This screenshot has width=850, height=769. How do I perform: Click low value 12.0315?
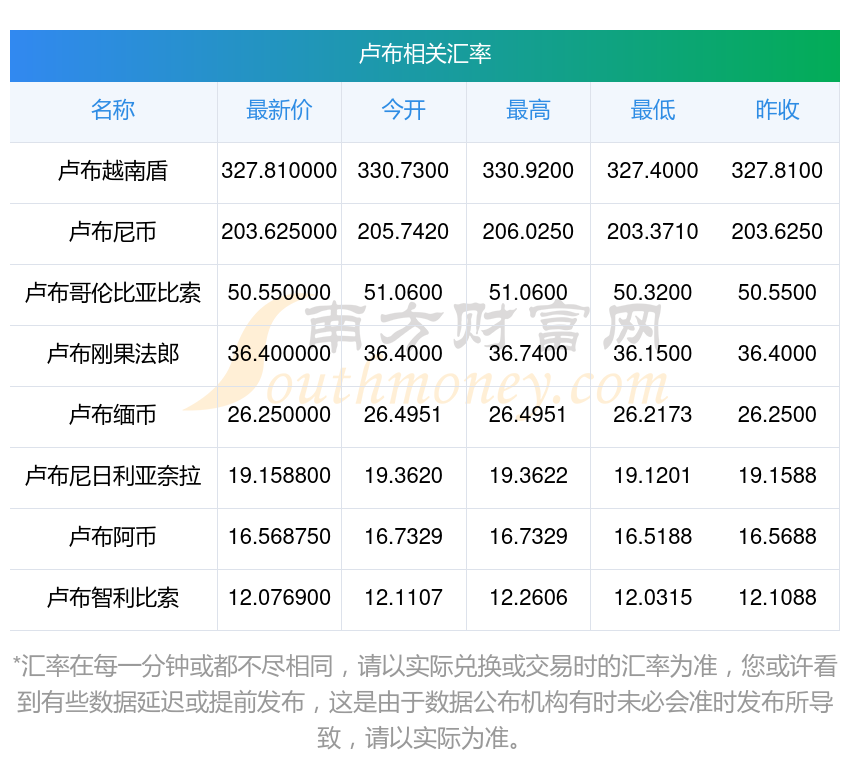point(653,598)
